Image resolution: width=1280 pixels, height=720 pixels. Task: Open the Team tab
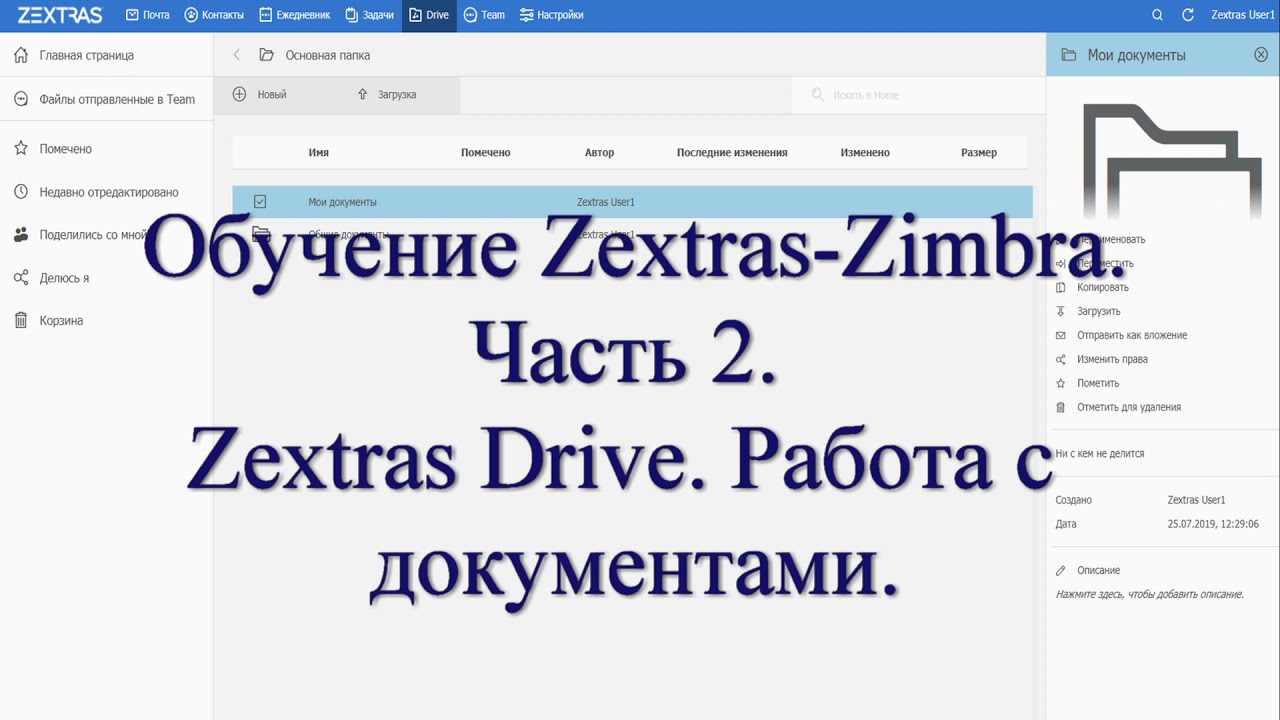click(484, 15)
